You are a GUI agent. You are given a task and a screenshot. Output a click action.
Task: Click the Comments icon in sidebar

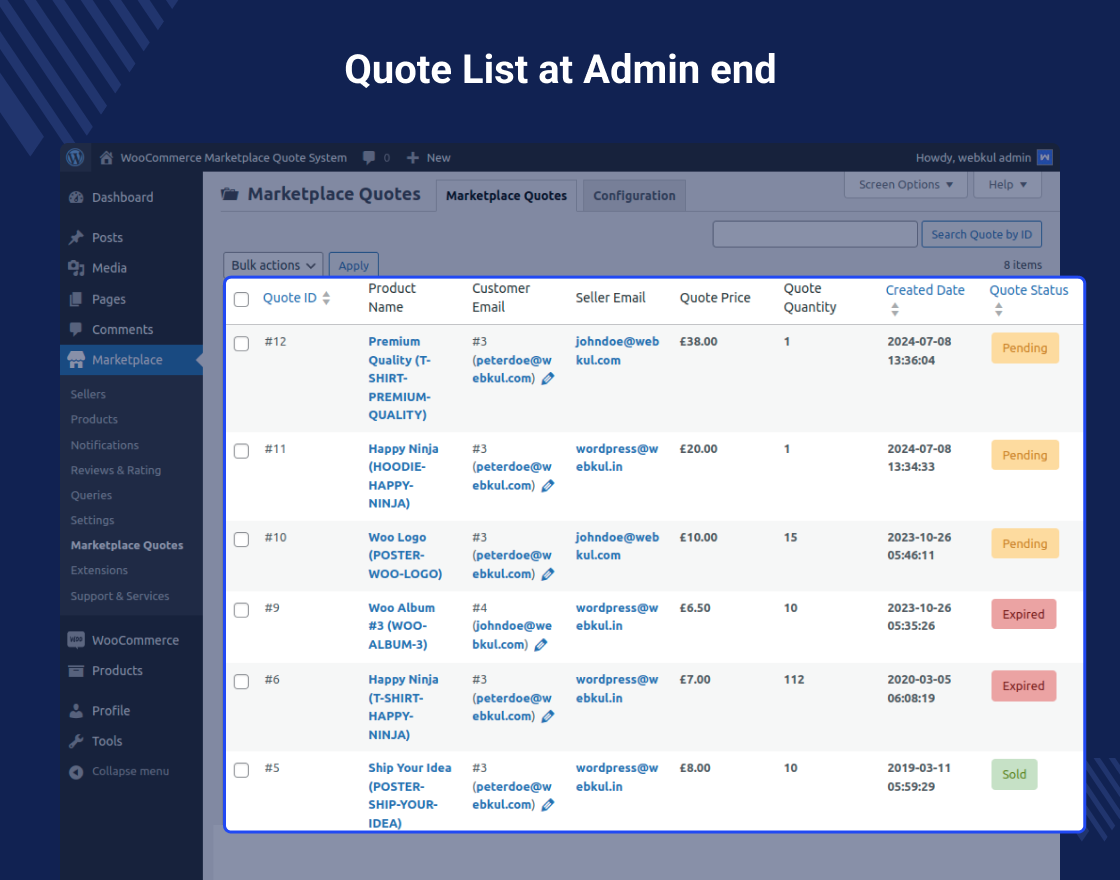[x=76, y=329]
